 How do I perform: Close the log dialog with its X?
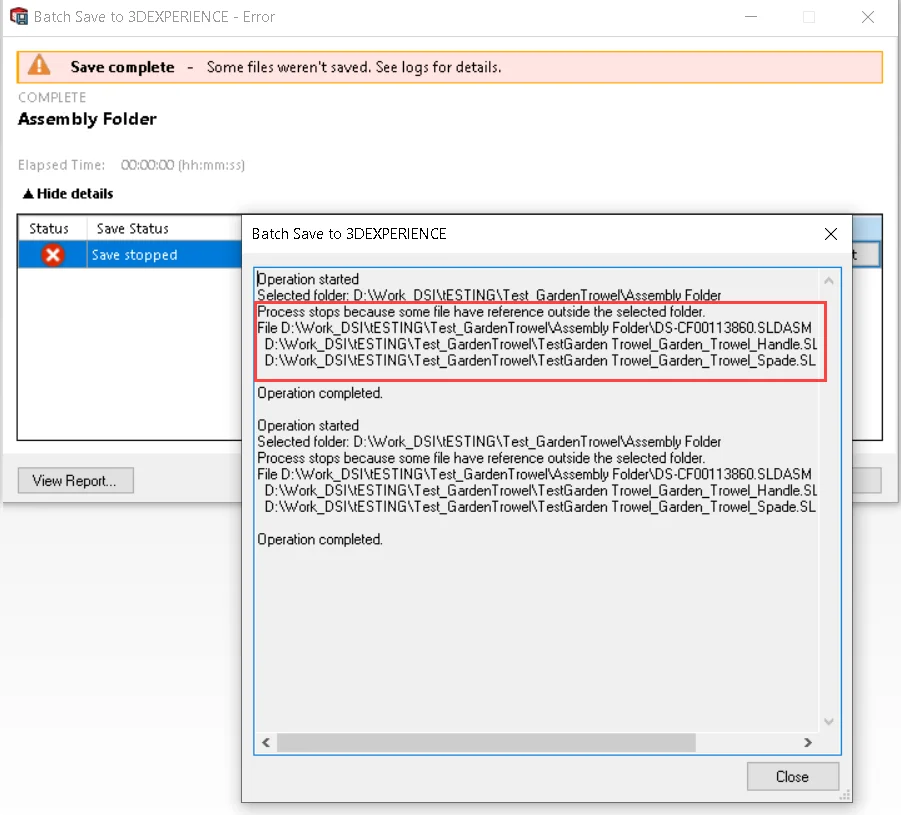pyautogui.click(x=830, y=234)
